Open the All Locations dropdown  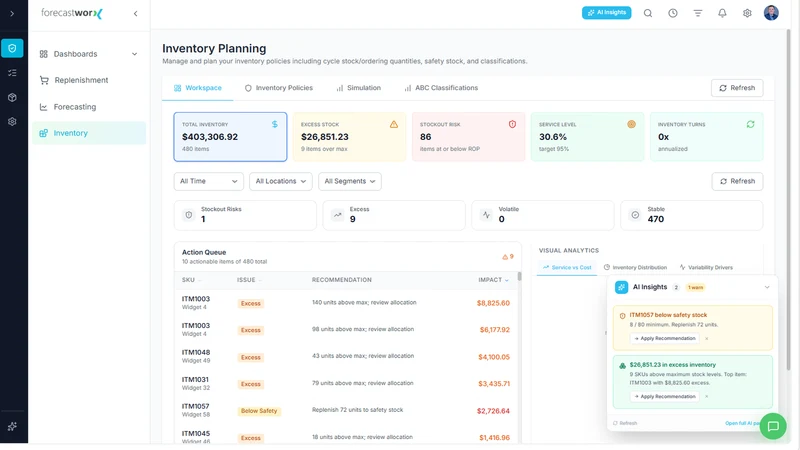281,181
